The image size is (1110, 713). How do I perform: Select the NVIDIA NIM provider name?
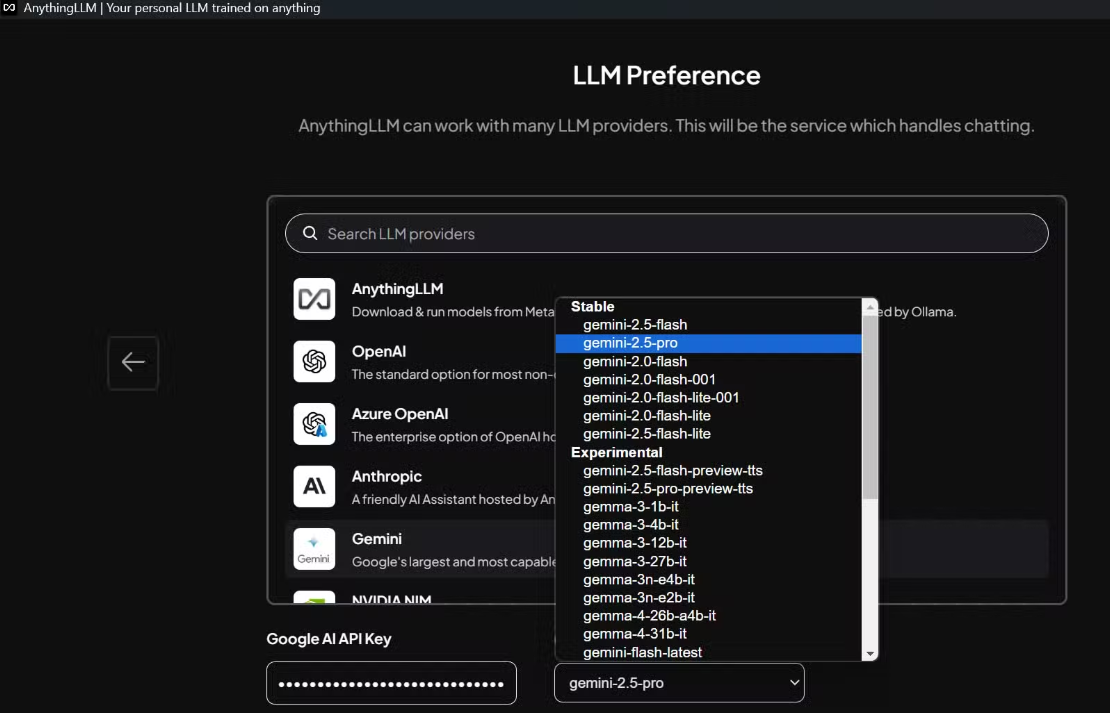(391, 599)
